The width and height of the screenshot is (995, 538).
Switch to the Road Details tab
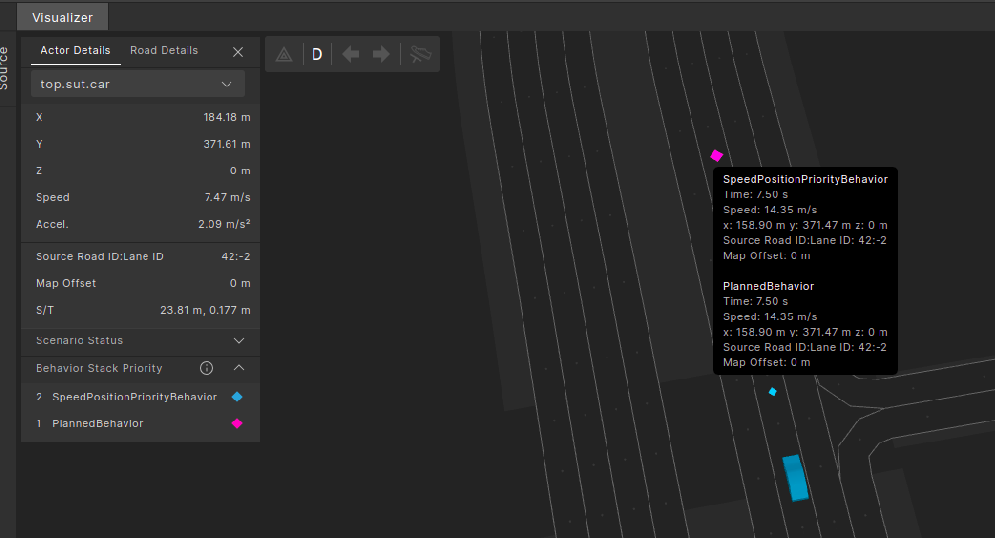click(164, 51)
